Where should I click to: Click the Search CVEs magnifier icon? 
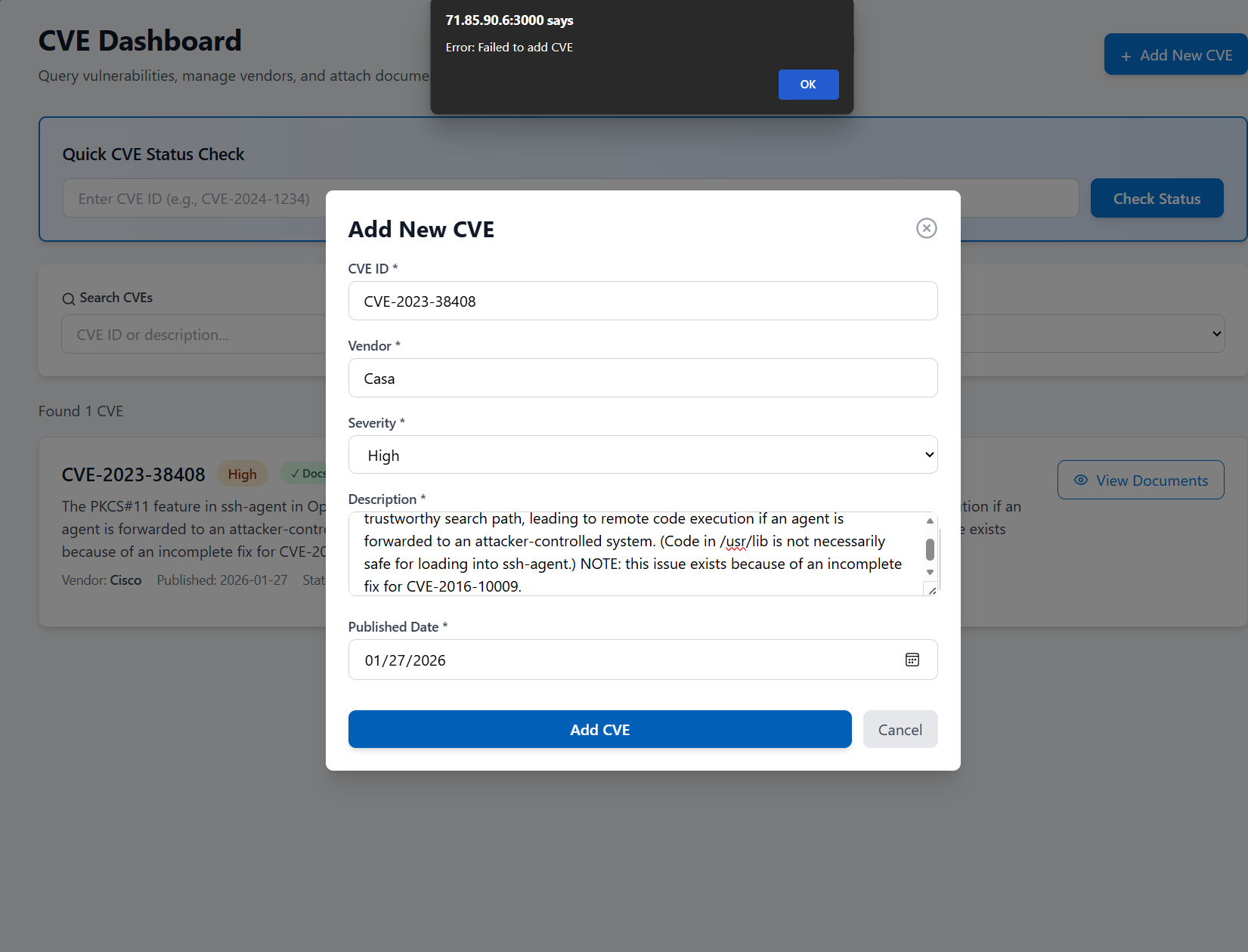click(69, 298)
